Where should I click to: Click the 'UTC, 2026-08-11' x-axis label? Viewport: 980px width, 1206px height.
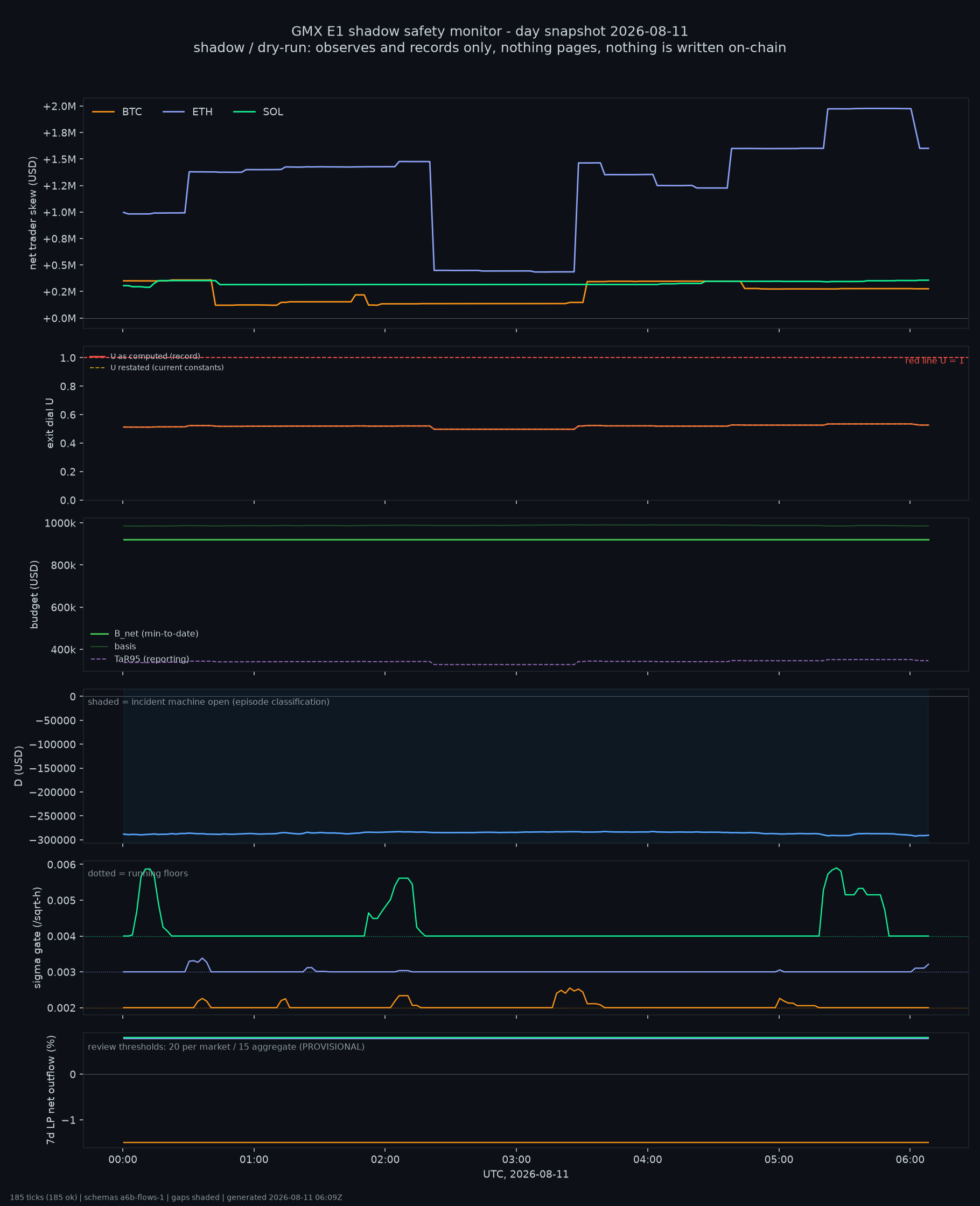(x=526, y=1174)
